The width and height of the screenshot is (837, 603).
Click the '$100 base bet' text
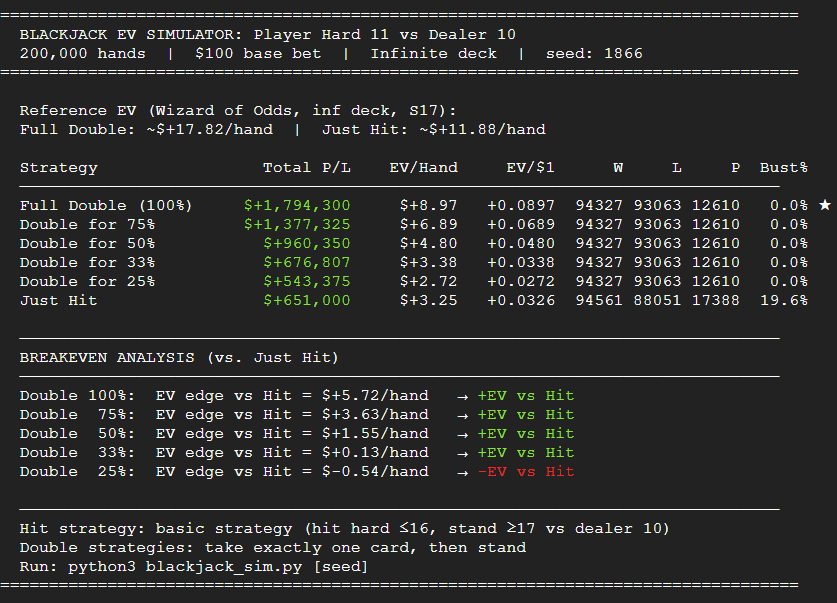pyautogui.click(x=258, y=54)
